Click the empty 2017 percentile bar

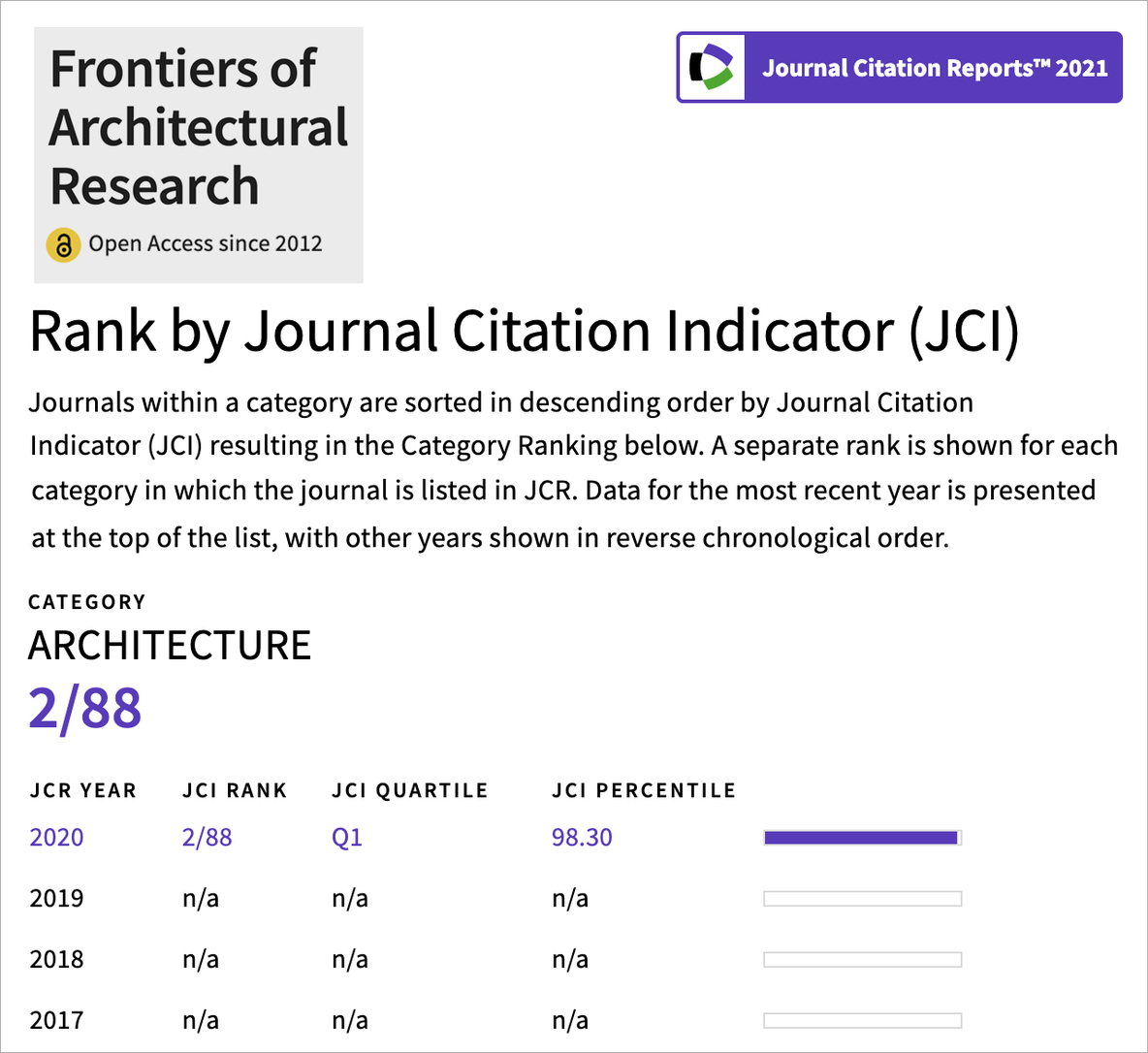[862, 1020]
